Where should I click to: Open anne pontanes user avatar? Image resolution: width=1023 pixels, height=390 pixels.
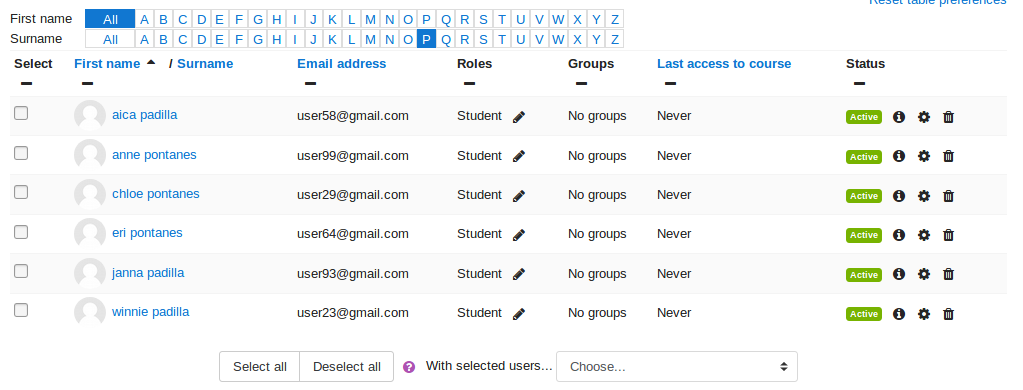(90, 155)
